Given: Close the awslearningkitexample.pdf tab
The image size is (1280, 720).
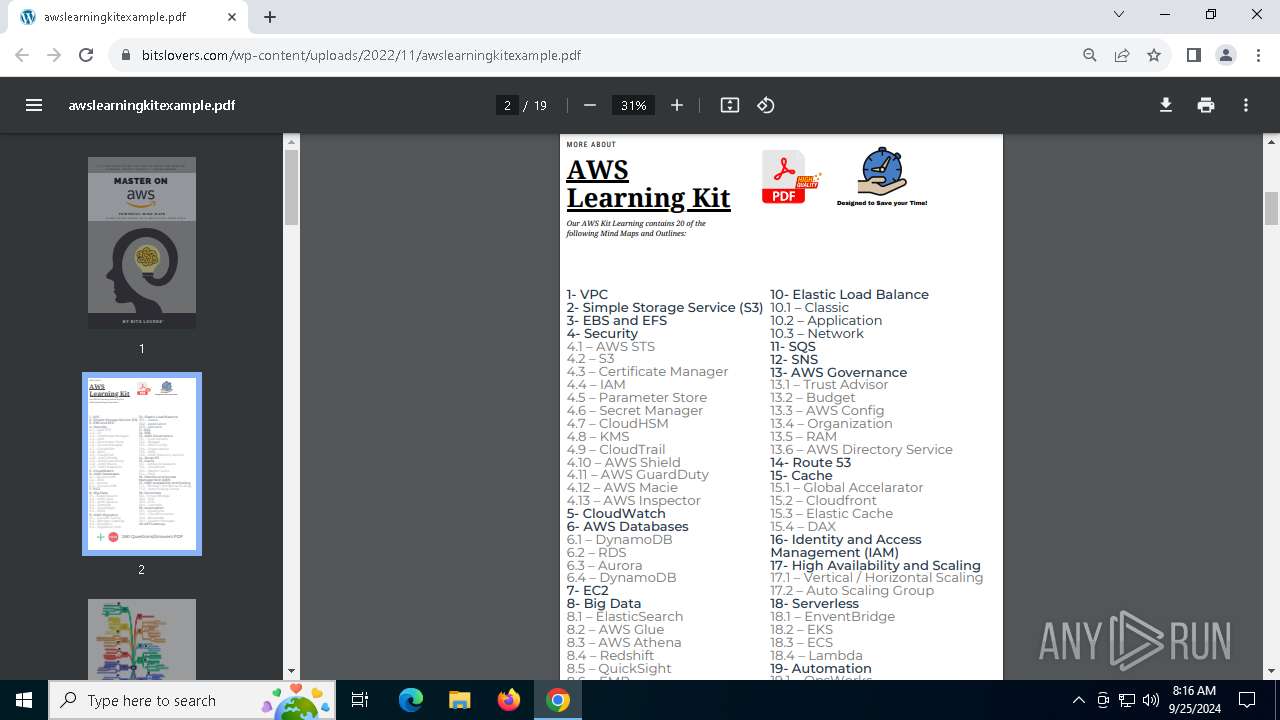Looking at the screenshot, I should pos(232,17).
